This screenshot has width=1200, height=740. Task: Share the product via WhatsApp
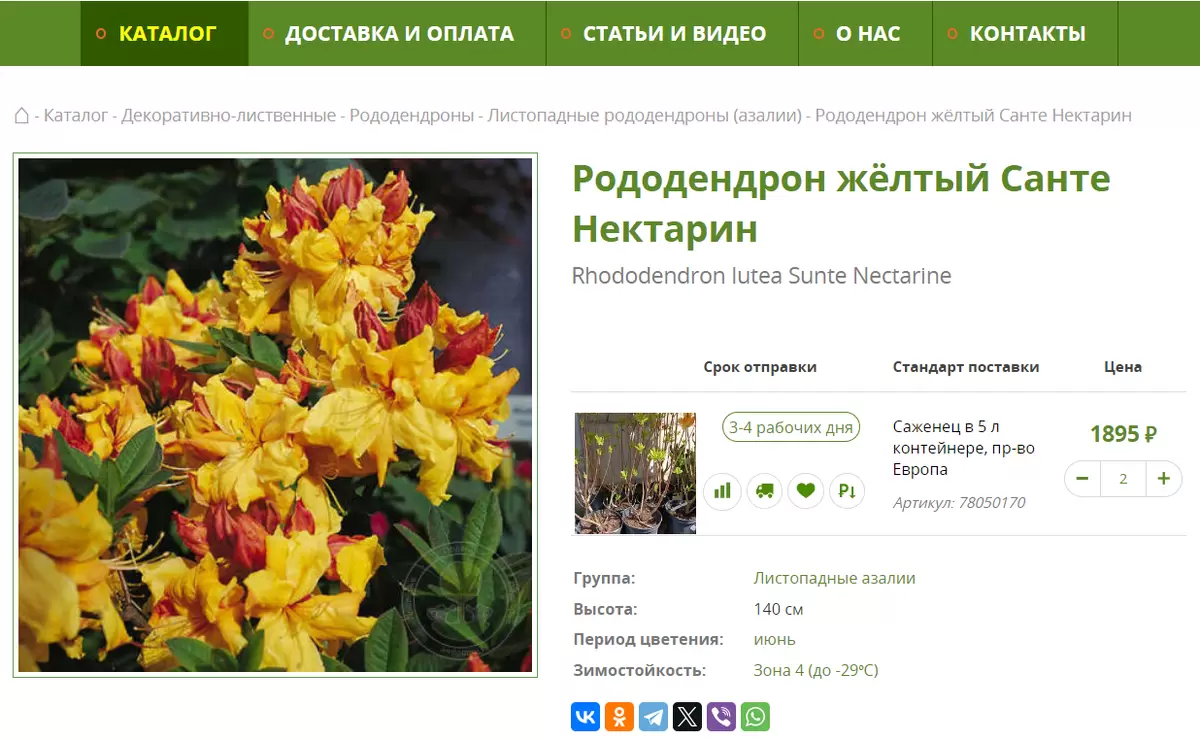tap(756, 716)
